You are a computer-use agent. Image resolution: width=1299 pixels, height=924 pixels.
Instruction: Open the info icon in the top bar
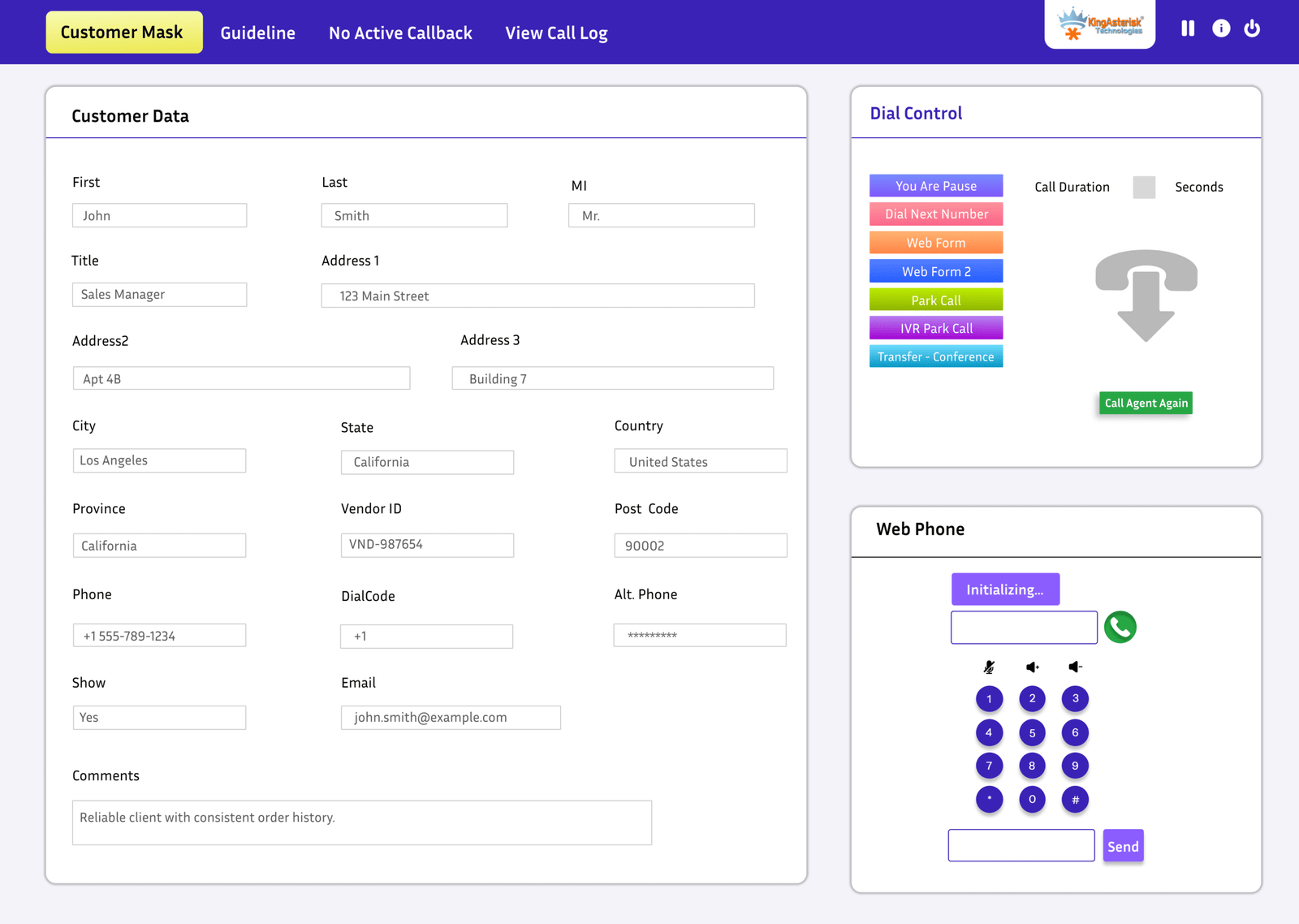(x=1221, y=28)
